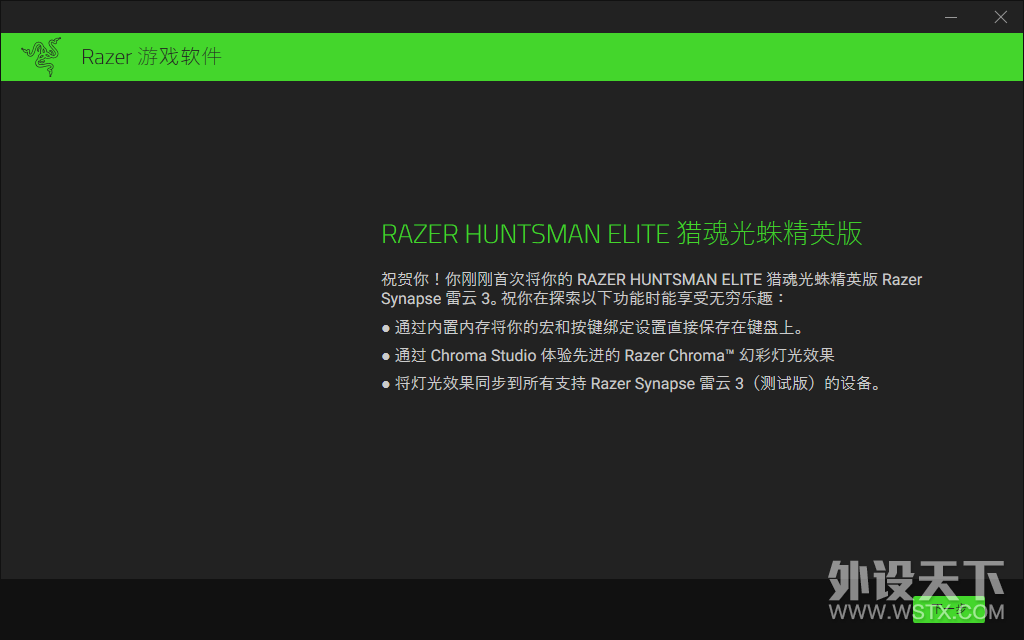
Task: Click the Razer triple-snake logo
Action: click(x=41, y=57)
